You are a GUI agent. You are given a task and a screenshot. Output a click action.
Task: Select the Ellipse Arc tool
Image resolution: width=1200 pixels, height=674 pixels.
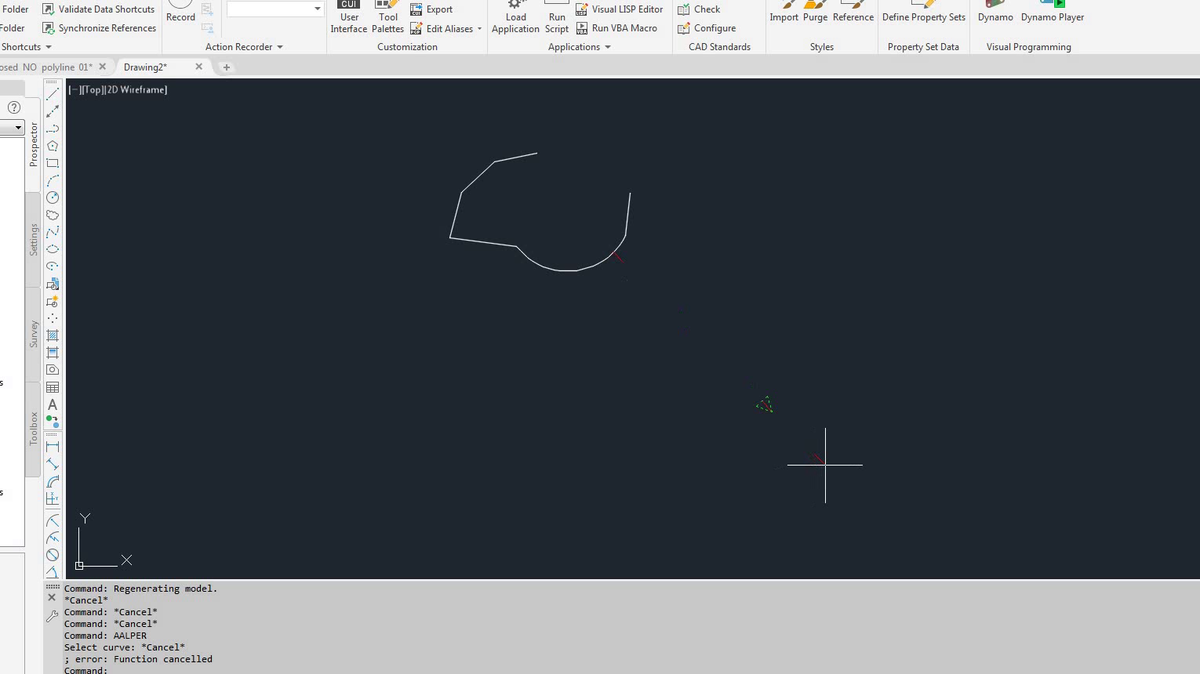(53, 265)
